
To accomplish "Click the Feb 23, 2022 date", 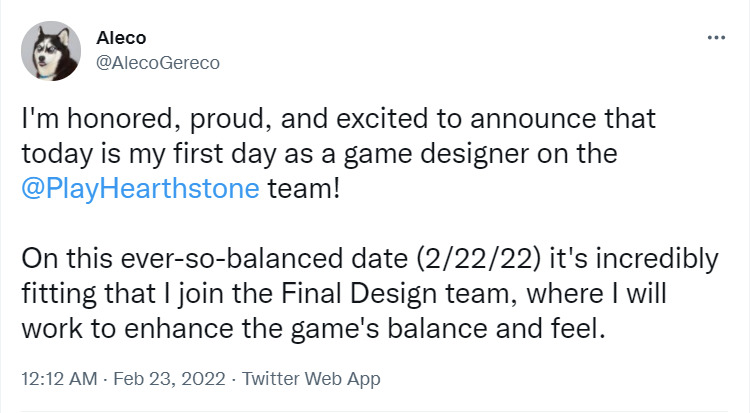I will pyautogui.click(x=169, y=379).
